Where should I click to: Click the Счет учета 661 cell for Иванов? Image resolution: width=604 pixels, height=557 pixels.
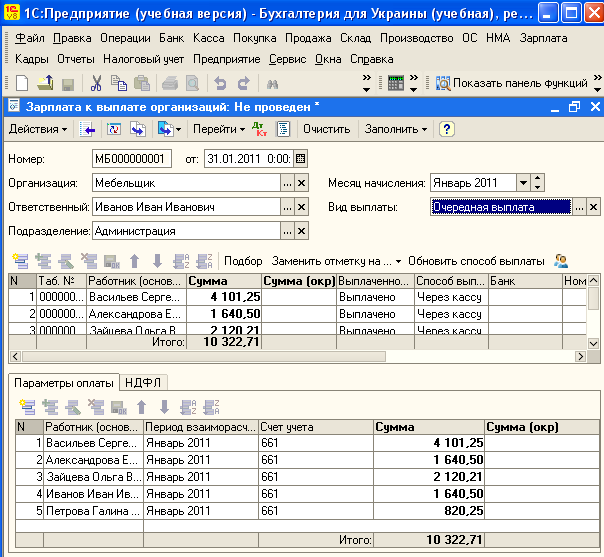tap(315, 494)
